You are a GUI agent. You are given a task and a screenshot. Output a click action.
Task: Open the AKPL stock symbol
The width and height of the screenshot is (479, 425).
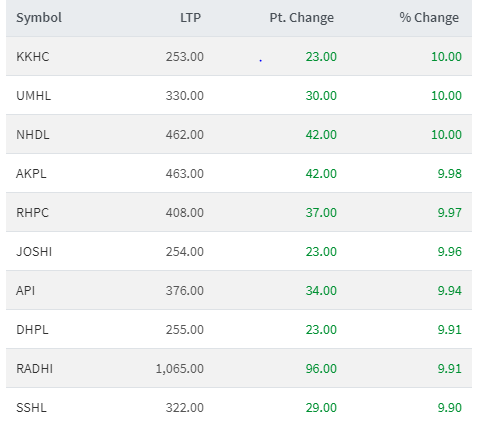tap(31, 173)
